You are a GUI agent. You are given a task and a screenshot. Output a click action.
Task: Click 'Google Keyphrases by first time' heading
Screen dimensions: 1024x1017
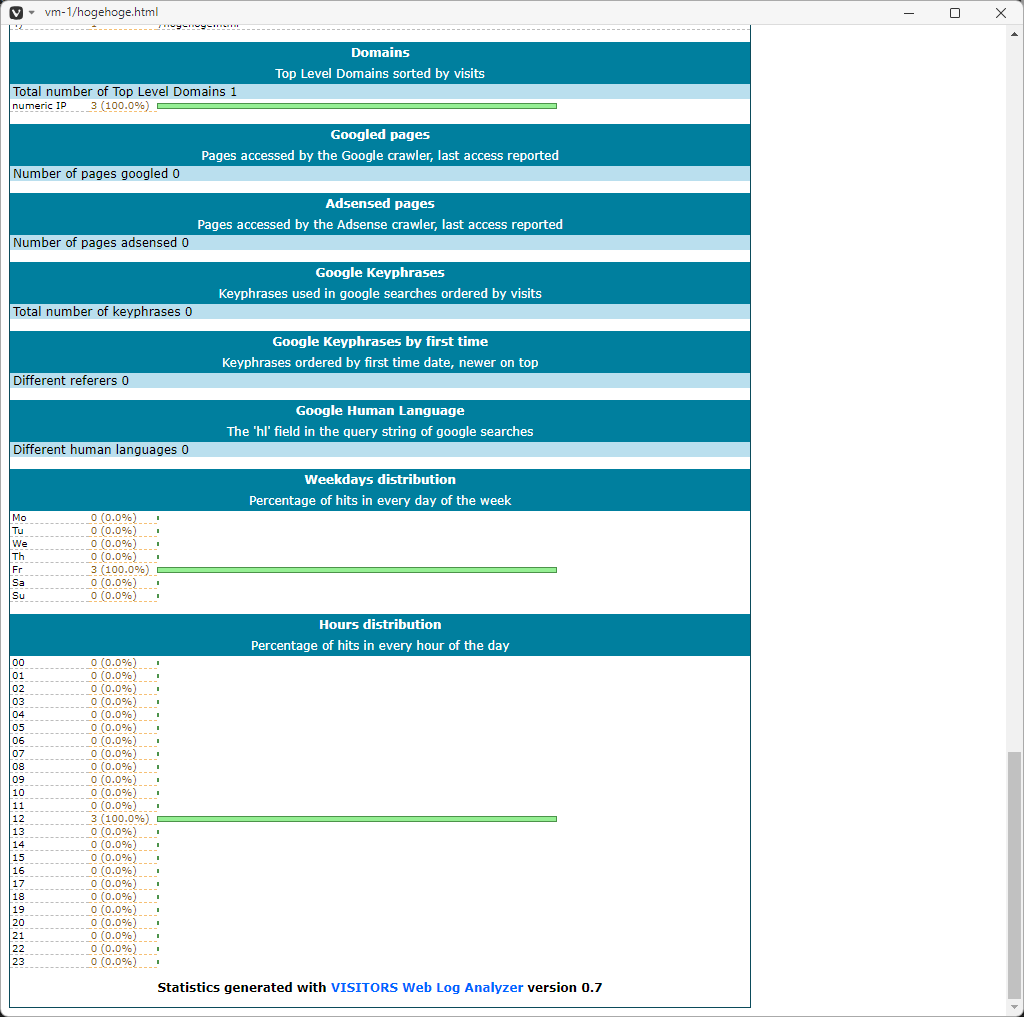coord(380,341)
